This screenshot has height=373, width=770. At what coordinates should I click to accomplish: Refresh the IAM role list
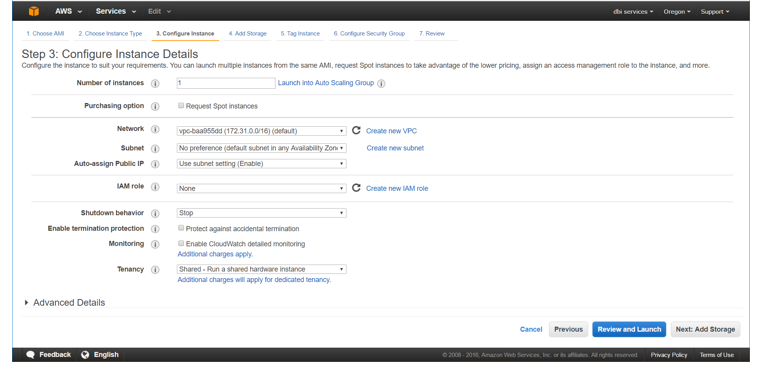click(356, 188)
